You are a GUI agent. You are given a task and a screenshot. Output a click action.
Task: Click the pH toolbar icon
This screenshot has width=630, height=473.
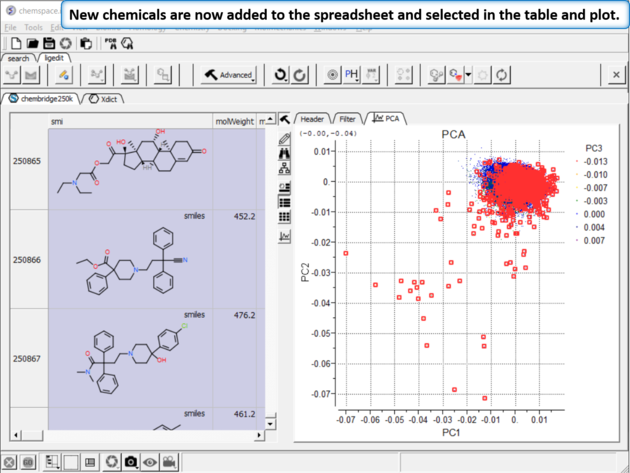click(x=352, y=75)
